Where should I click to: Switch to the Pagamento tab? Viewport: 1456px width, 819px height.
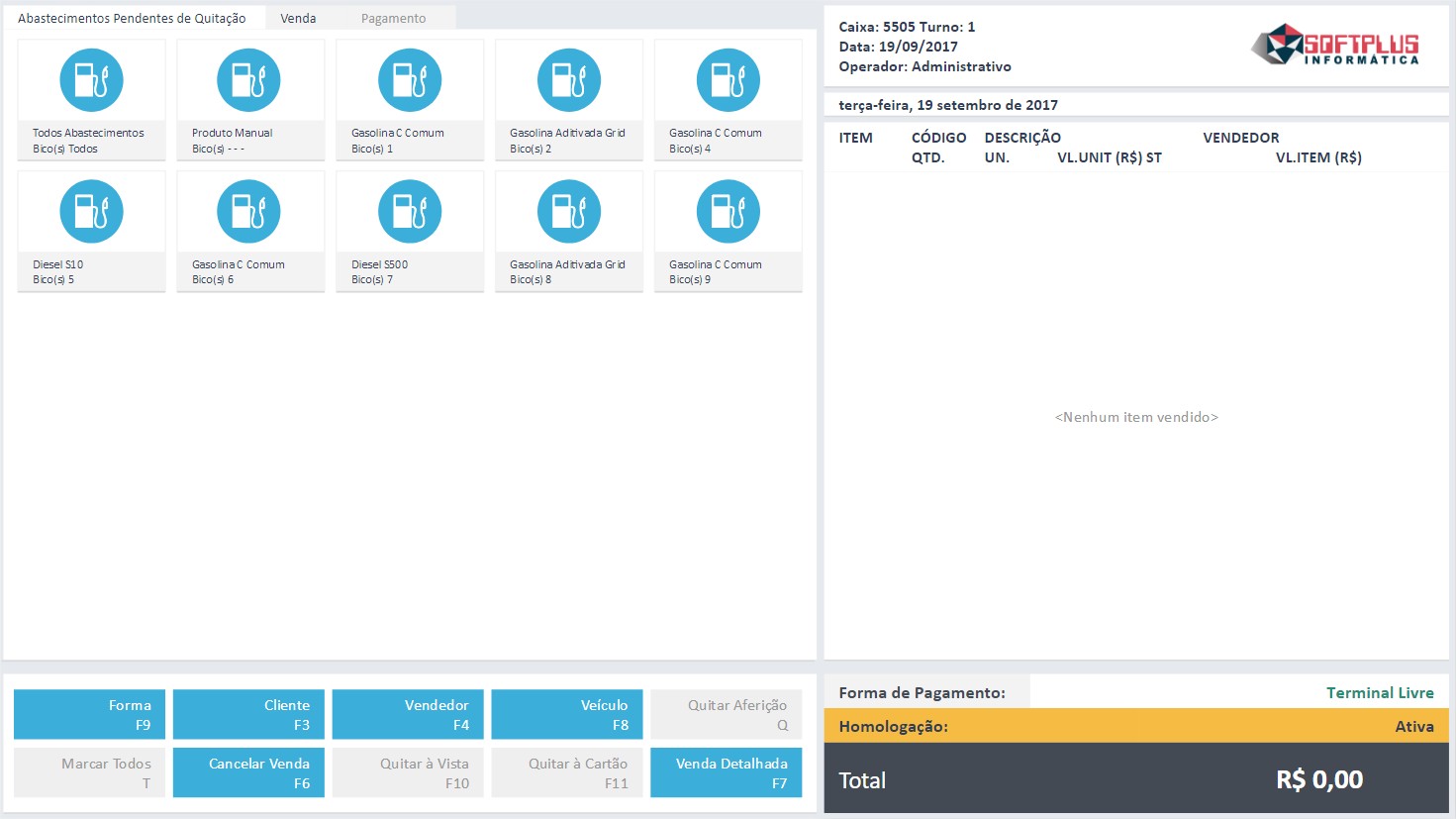[393, 18]
